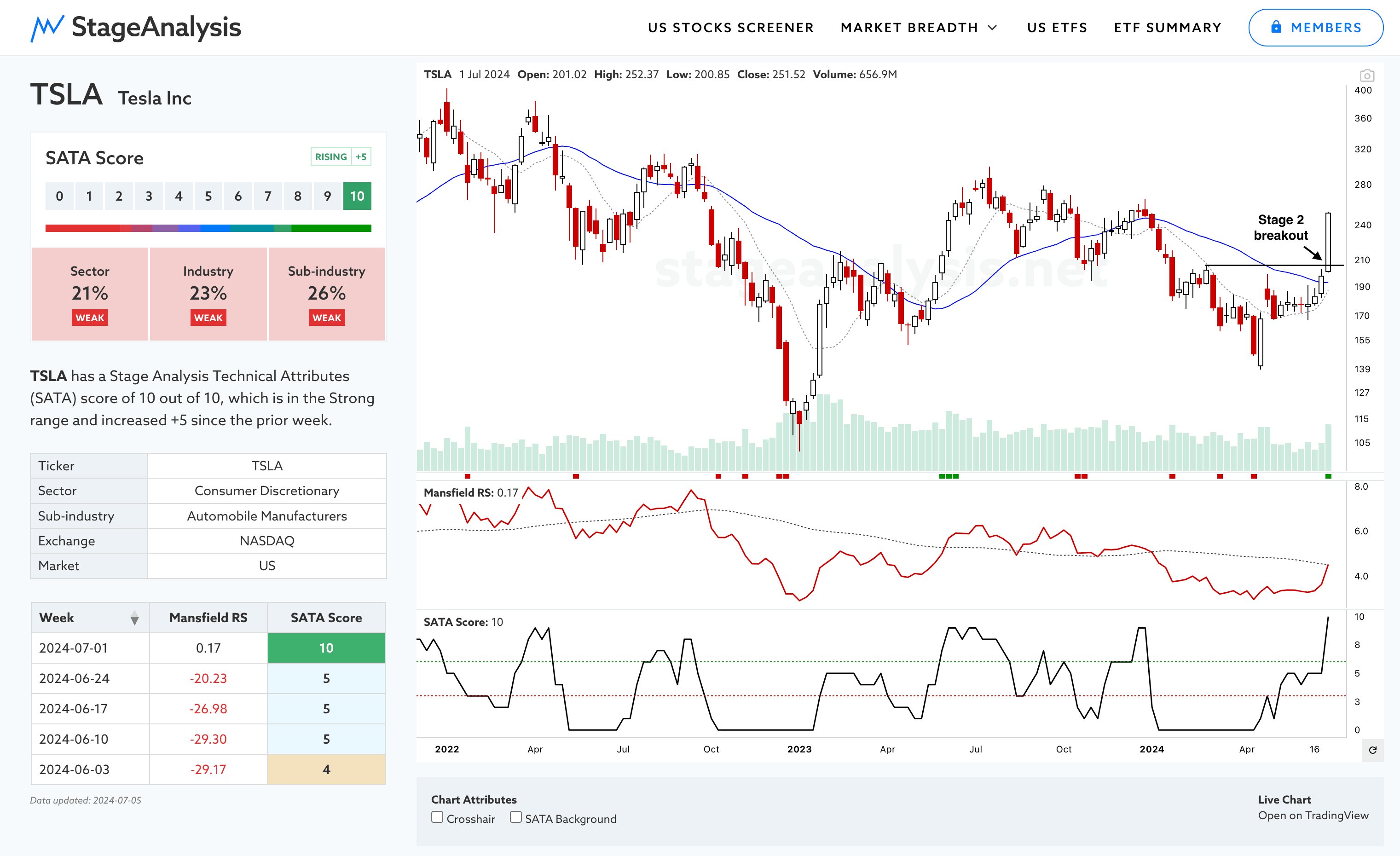Click Automobile Manufacturers sub-industry value

point(267,516)
